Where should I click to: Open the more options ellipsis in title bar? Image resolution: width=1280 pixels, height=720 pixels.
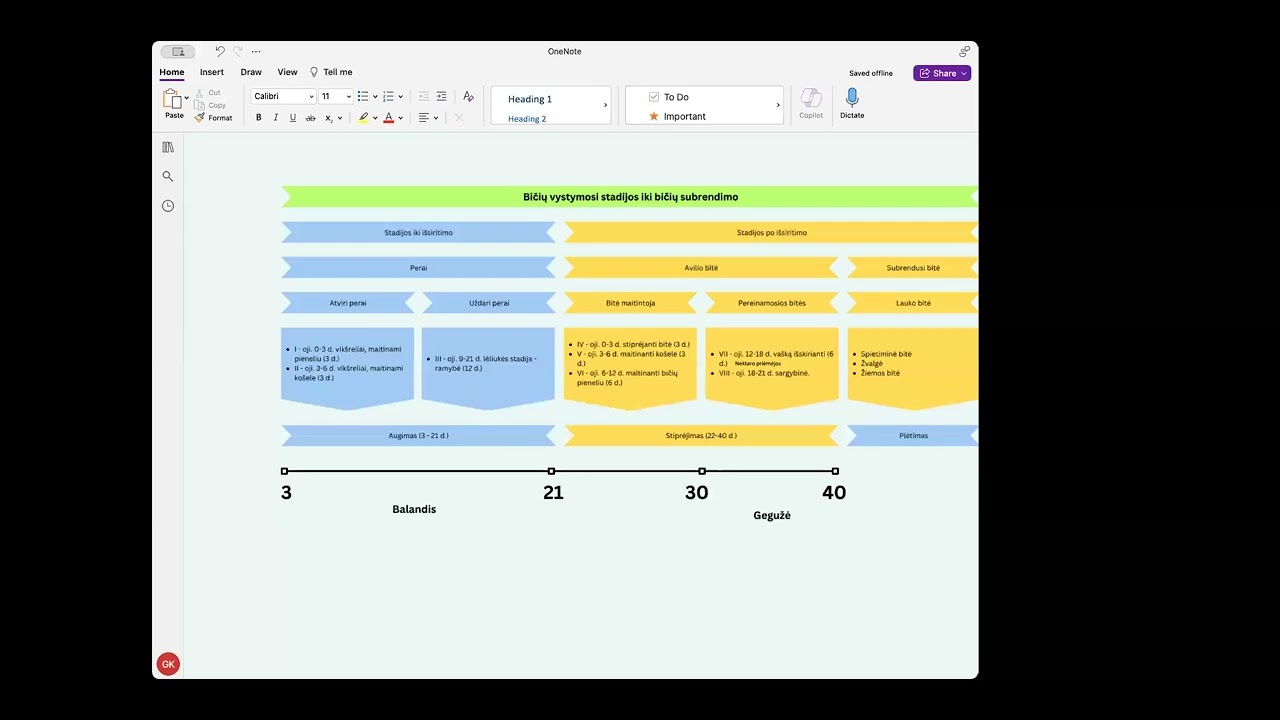coord(256,51)
